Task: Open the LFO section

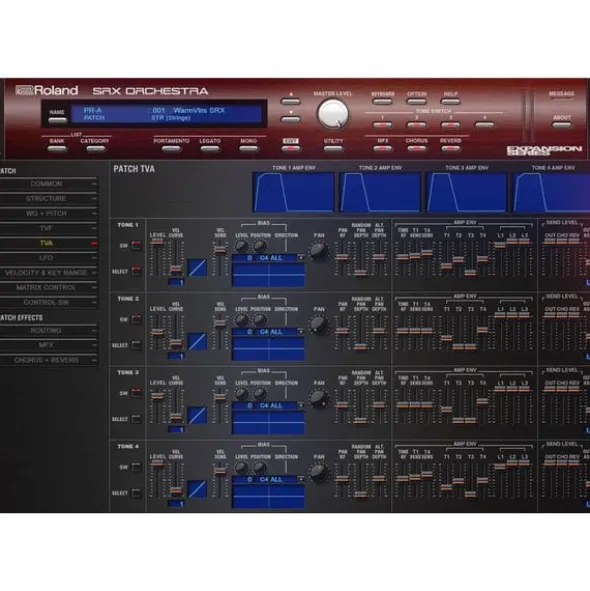Action: pos(48,258)
